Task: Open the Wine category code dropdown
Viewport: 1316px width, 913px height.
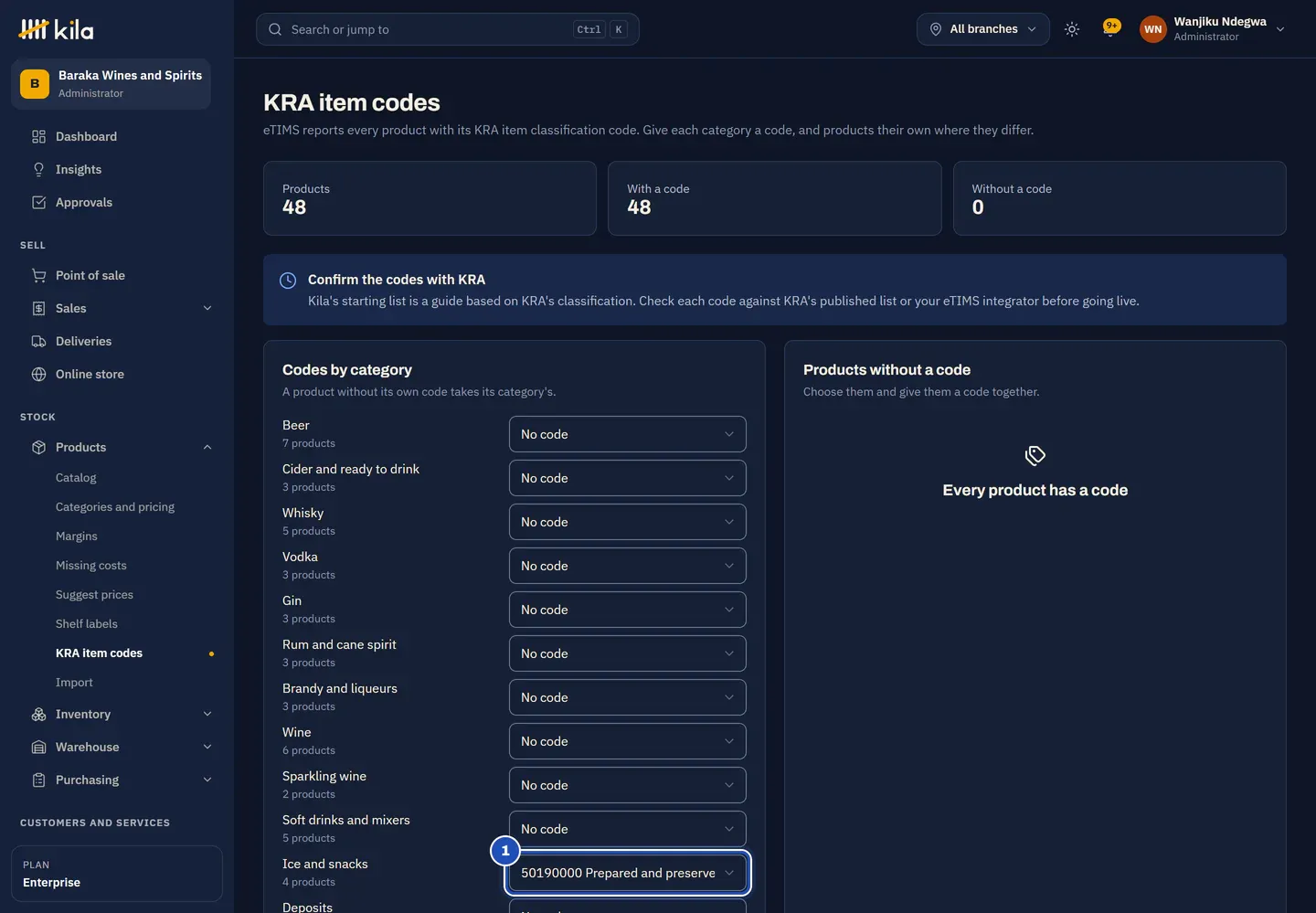Action: (628, 741)
